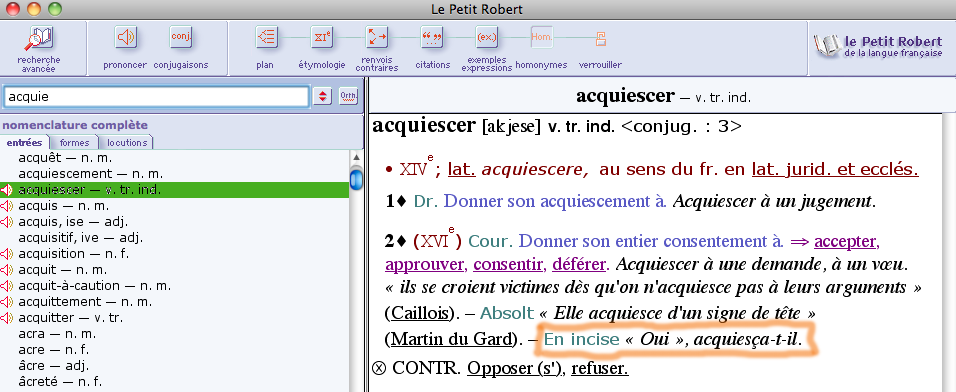Open the Opposer (s') antonym link
This screenshot has height=392, width=956.
[x=515, y=368]
